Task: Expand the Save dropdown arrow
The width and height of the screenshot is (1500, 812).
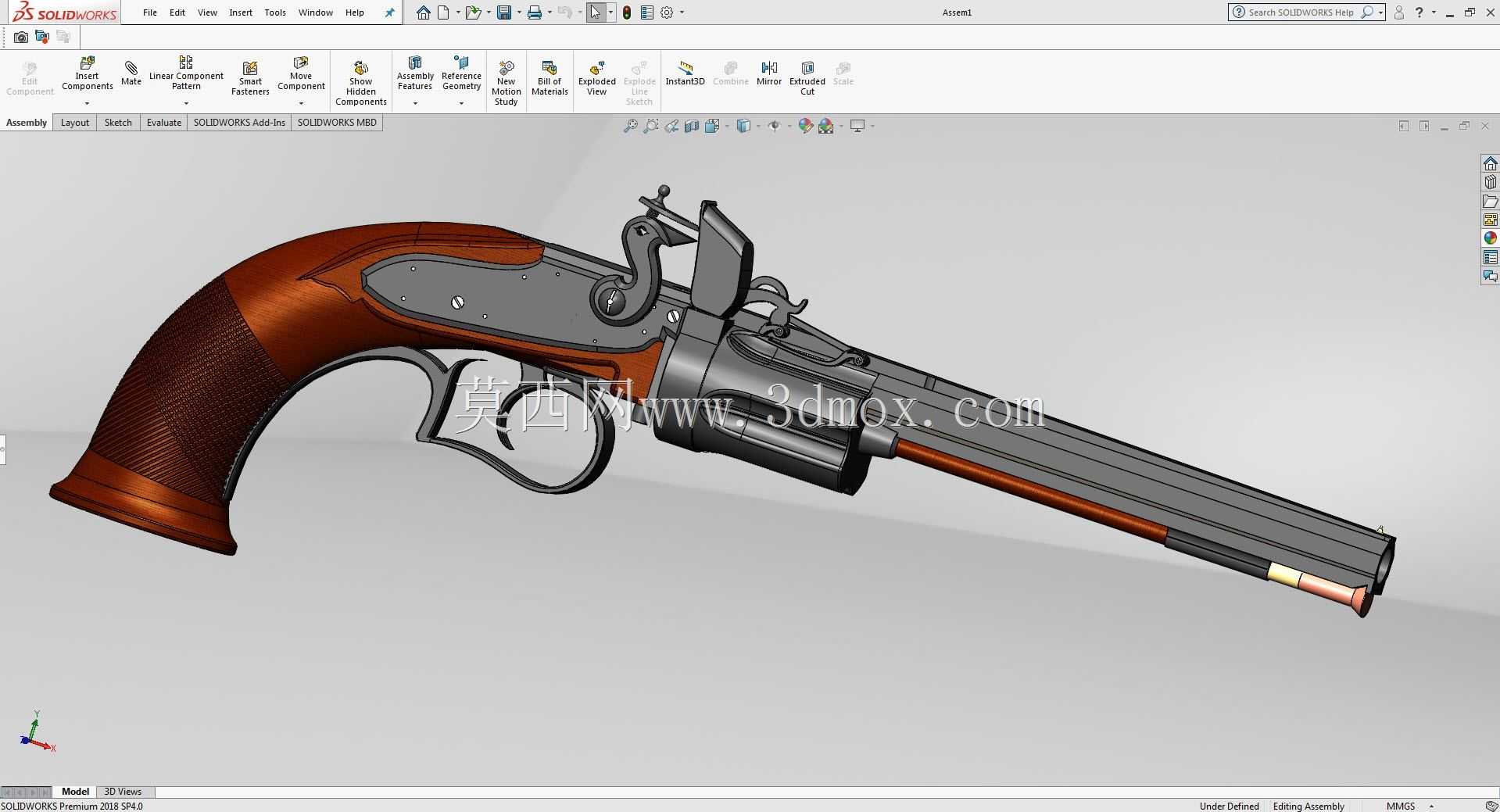Action: pyautogui.click(x=518, y=13)
